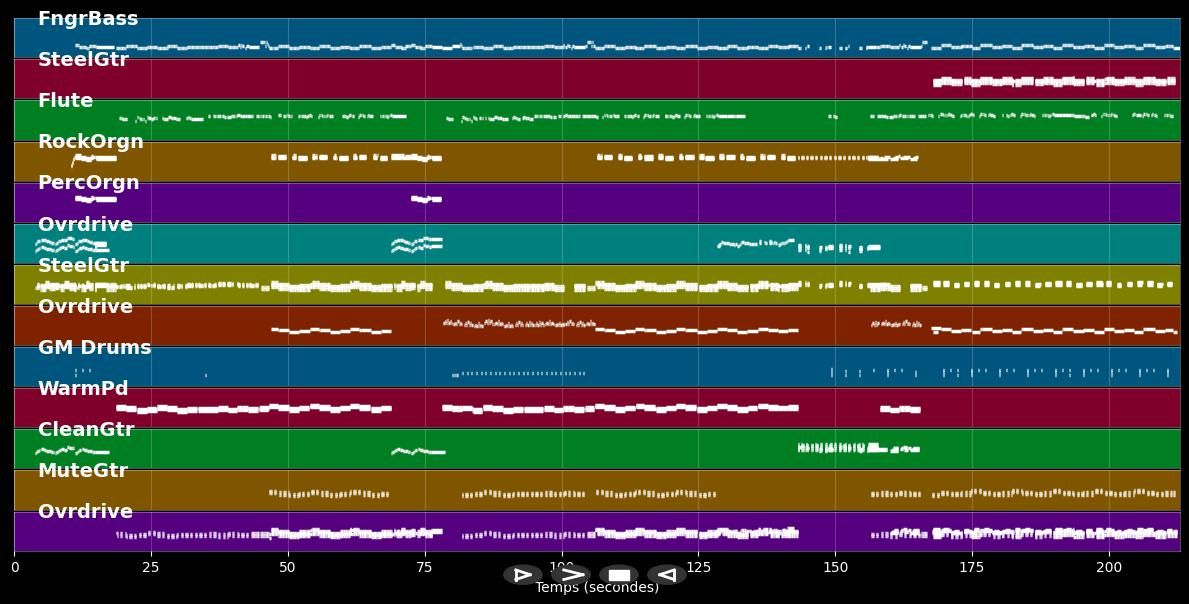
Task: Select the CleanGtr track label
Action: (x=86, y=430)
